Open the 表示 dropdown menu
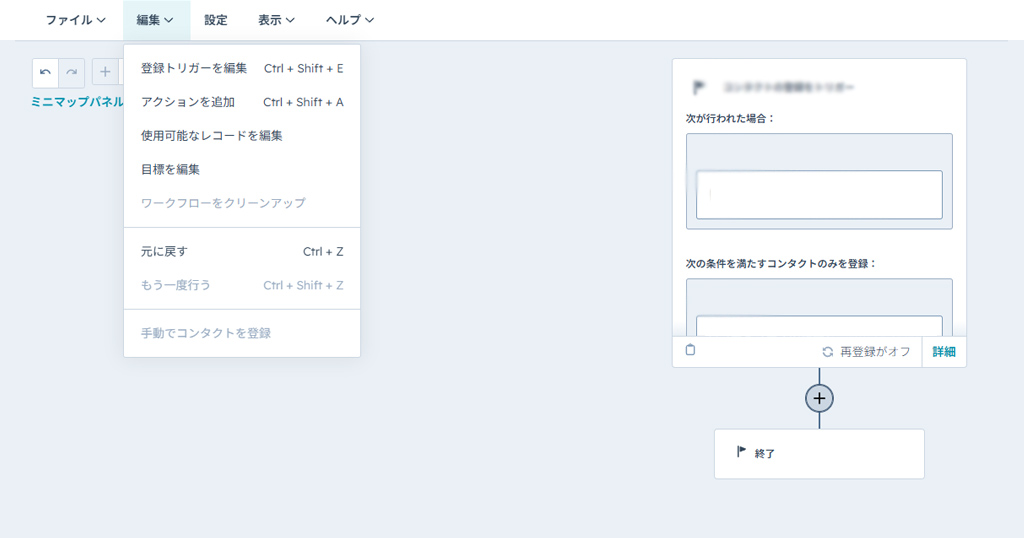This screenshot has height=538, width=1024. pyautogui.click(x=276, y=20)
